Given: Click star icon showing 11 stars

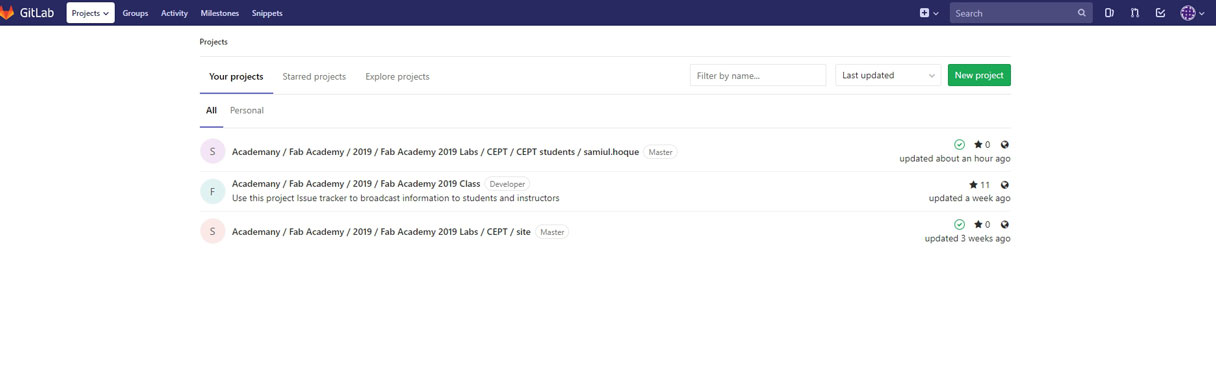Looking at the screenshot, I should pos(974,185).
